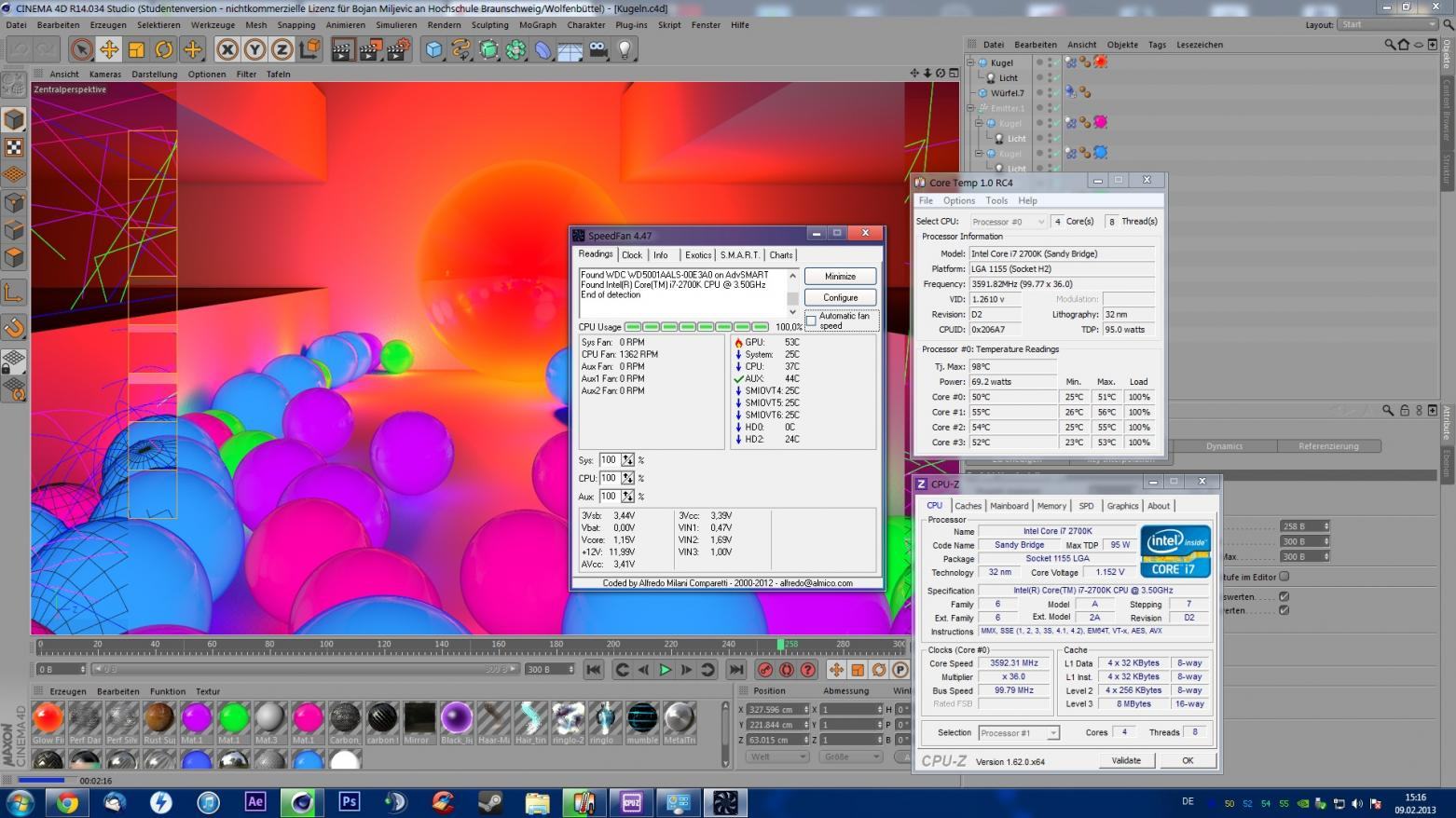Activate the Rotate tool in top toolbar
The image size is (1456, 818).
click(x=164, y=49)
